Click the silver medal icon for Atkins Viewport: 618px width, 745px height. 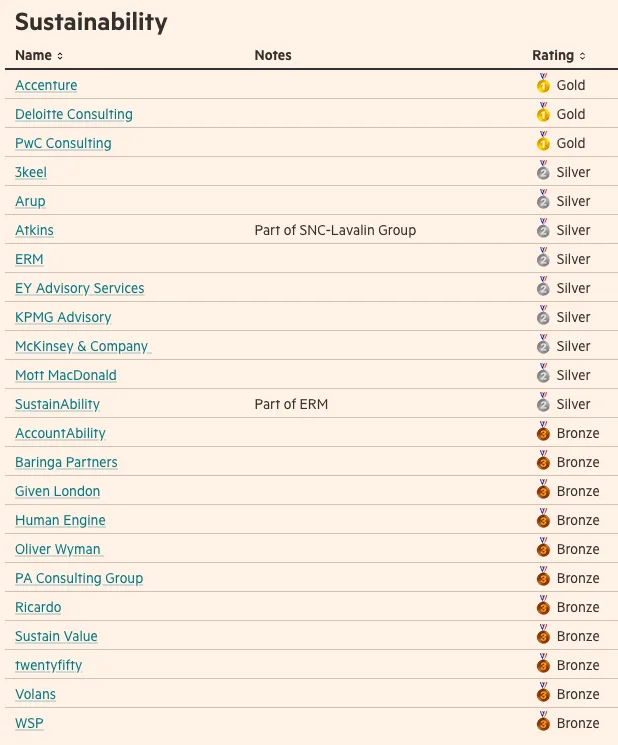543,228
